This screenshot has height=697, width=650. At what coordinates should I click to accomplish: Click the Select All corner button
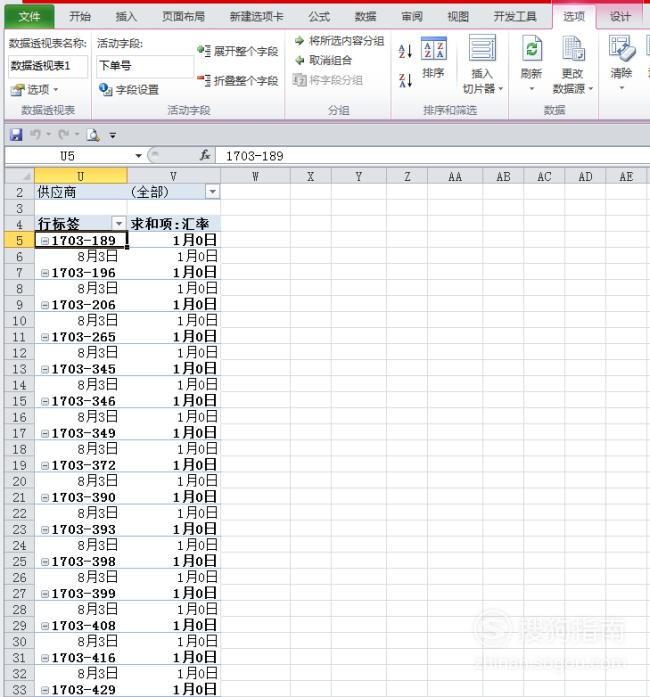pyautogui.click(x=19, y=176)
